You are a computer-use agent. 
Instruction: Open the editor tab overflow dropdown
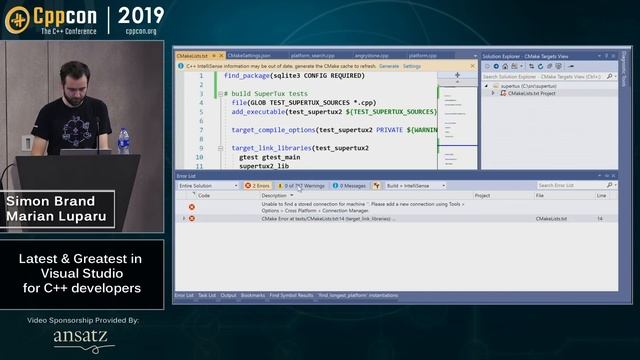click(x=475, y=56)
